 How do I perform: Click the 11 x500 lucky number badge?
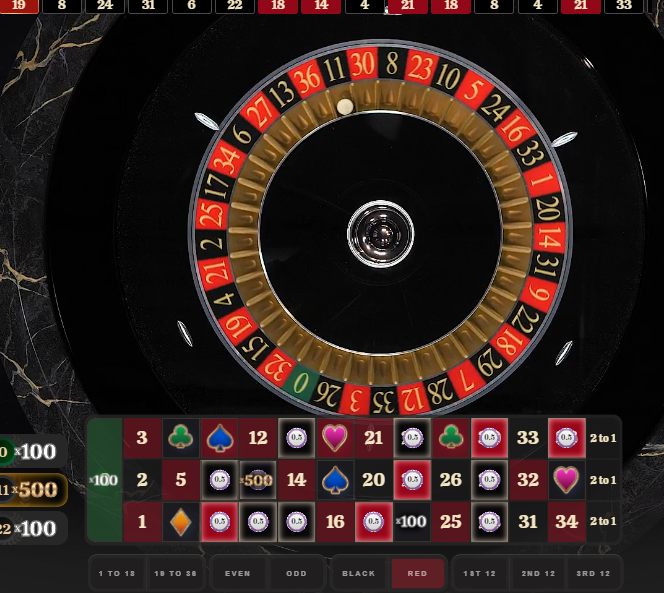(x=33, y=490)
